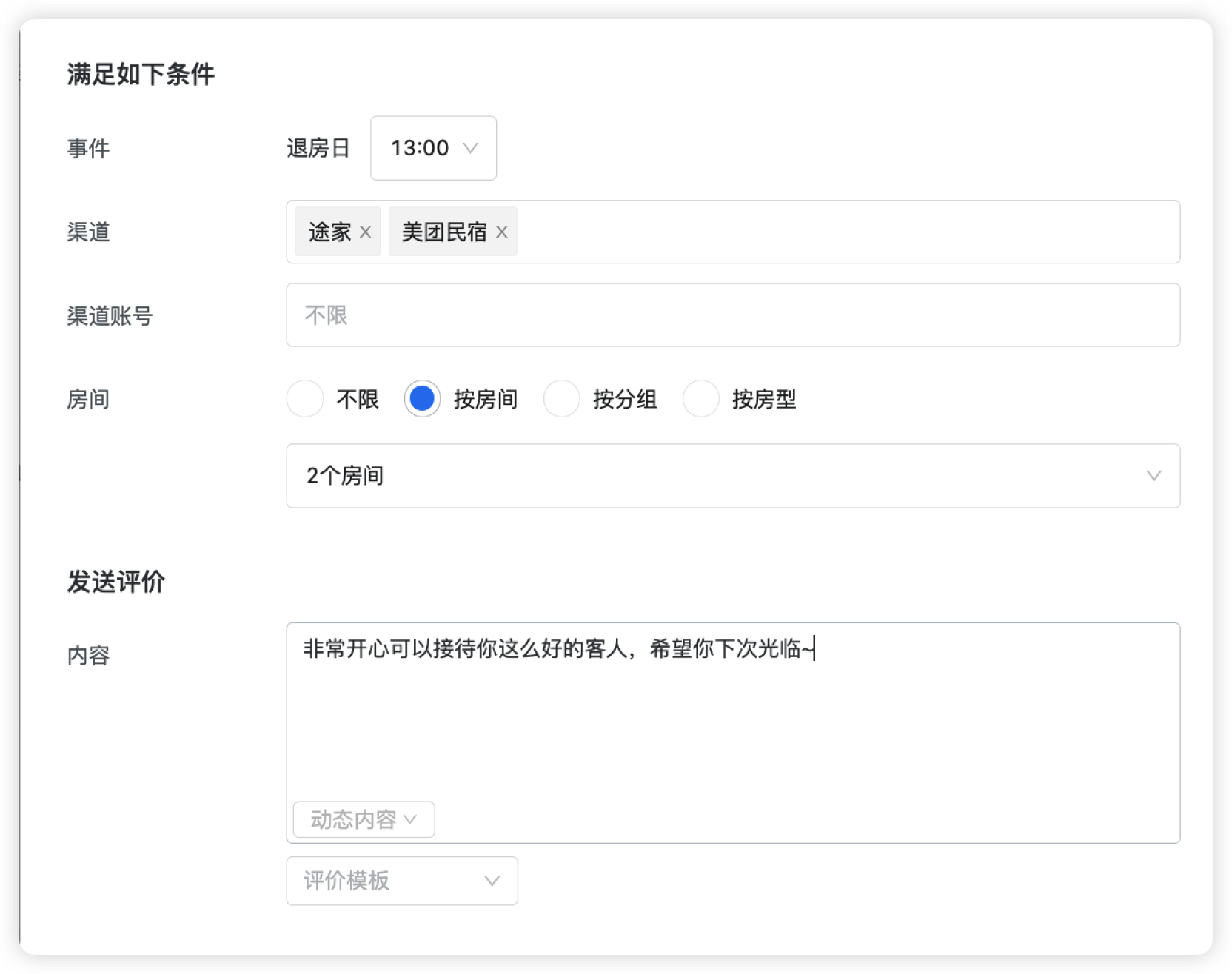Remove the 途家 channel tag
The width and height of the screenshot is (1232, 974).
[364, 232]
